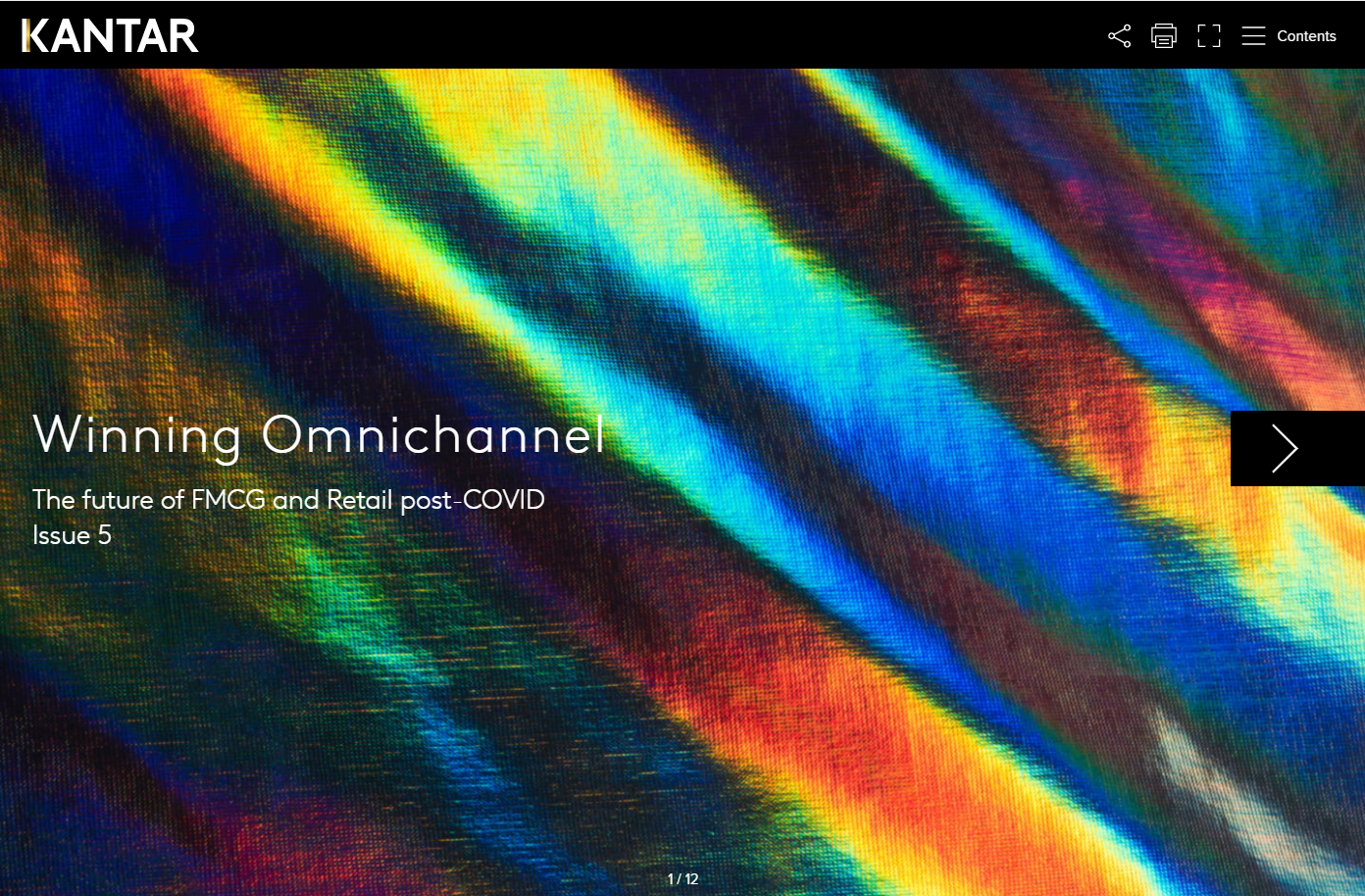1365x896 pixels.
Task: Print the document via printer icon
Action: 1164,36
